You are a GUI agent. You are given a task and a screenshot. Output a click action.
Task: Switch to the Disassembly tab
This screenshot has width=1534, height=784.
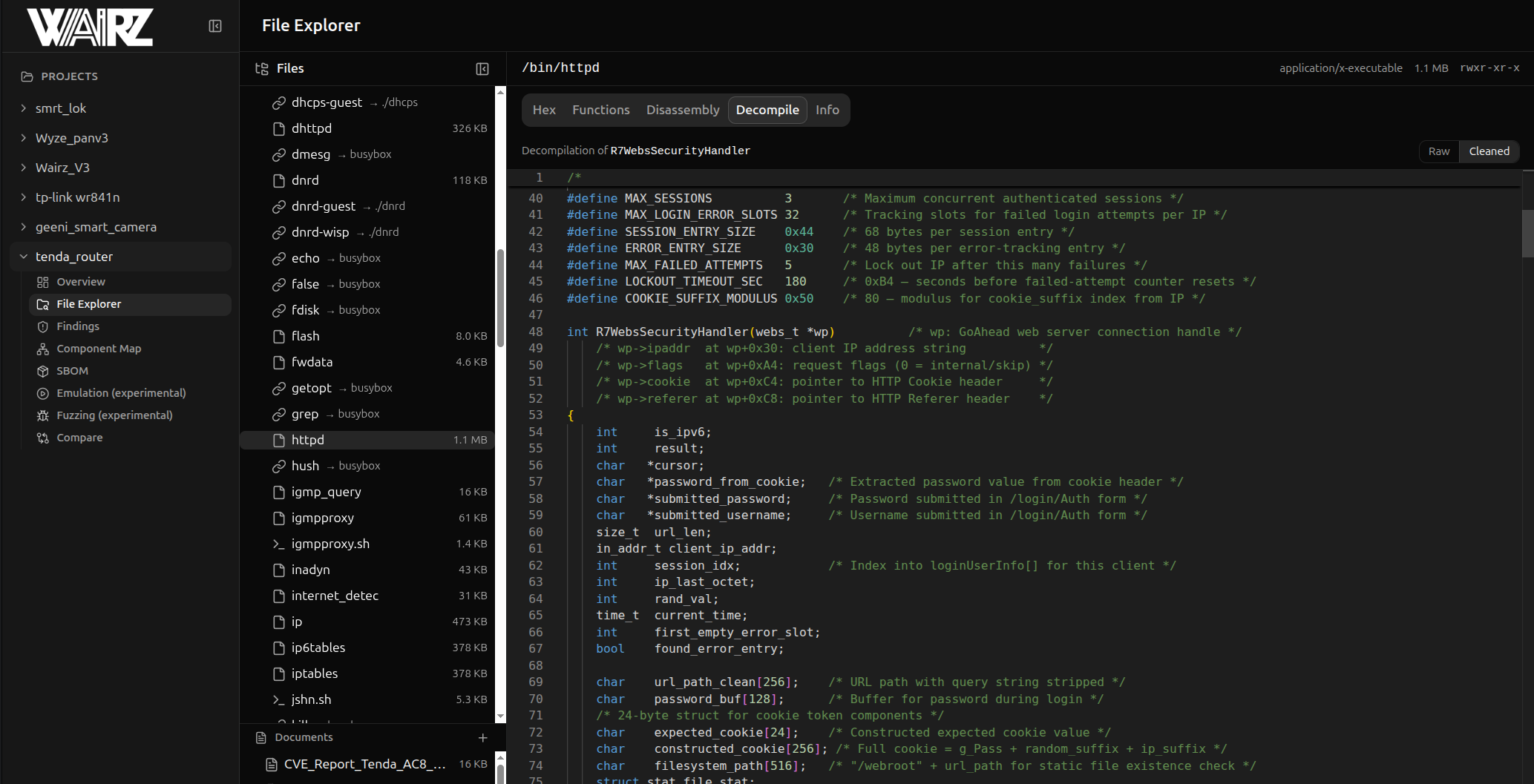[682, 110]
